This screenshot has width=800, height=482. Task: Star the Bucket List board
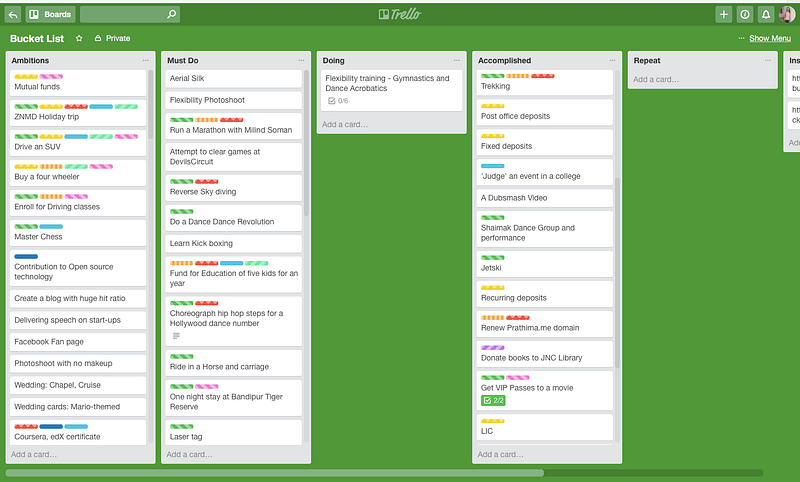pos(79,38)
